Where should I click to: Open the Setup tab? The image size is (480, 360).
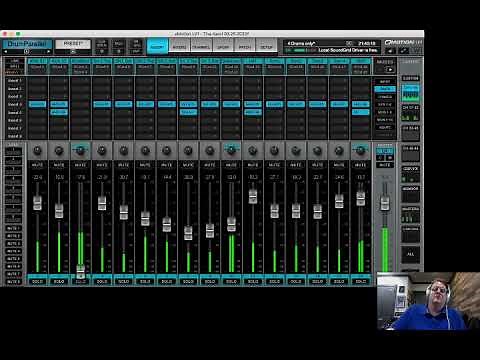coord(266,46)
